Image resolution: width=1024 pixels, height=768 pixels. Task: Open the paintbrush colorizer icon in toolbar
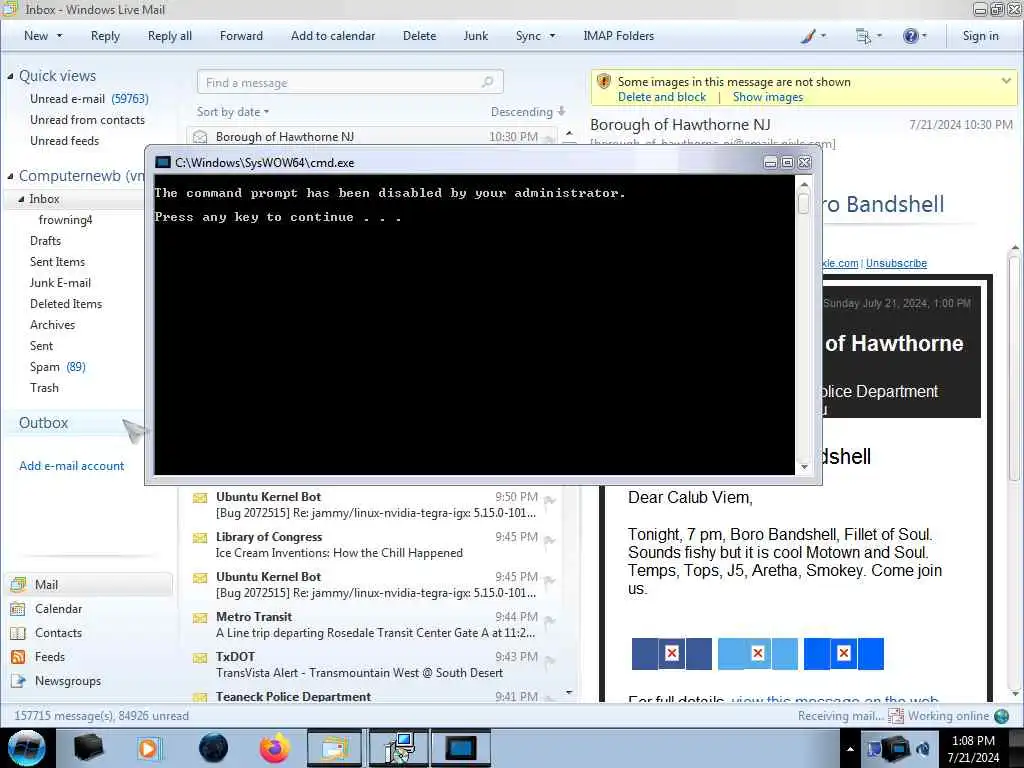(x=808, y=37)
